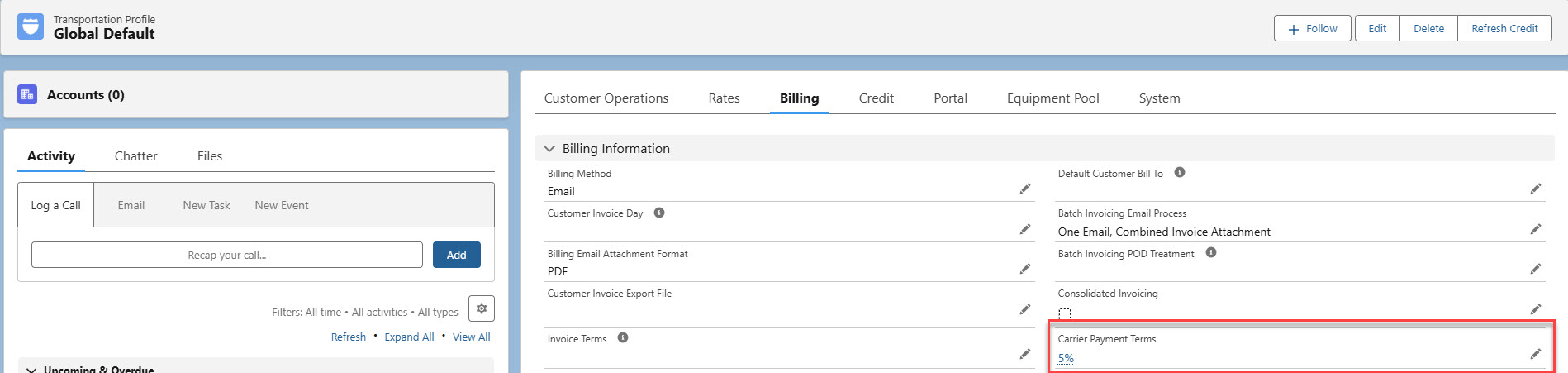Click the Expand All link

409,337
